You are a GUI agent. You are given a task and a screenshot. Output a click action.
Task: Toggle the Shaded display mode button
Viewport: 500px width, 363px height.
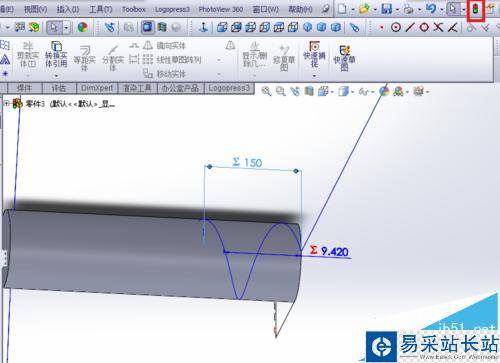(x=147, y=27)
